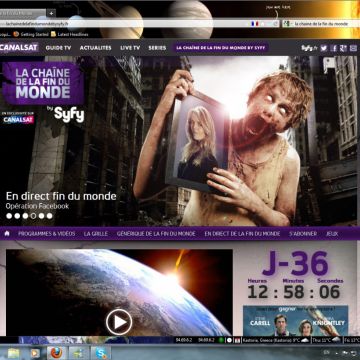Select the first carousel slide dot
360x360 pixels.
[9, 216]
